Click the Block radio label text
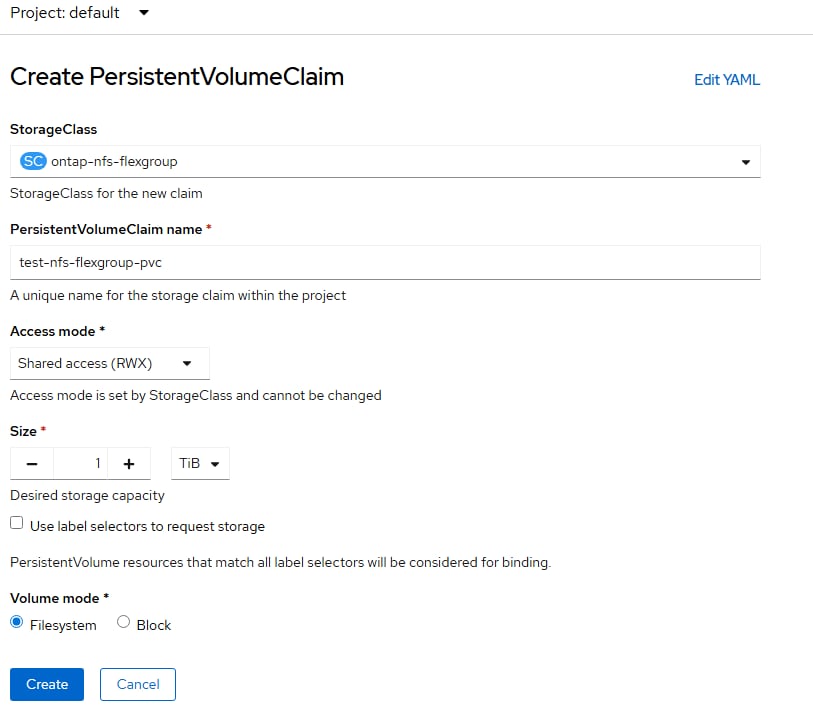Viewport: 813px width, 723px height. (x=154, y=625)
